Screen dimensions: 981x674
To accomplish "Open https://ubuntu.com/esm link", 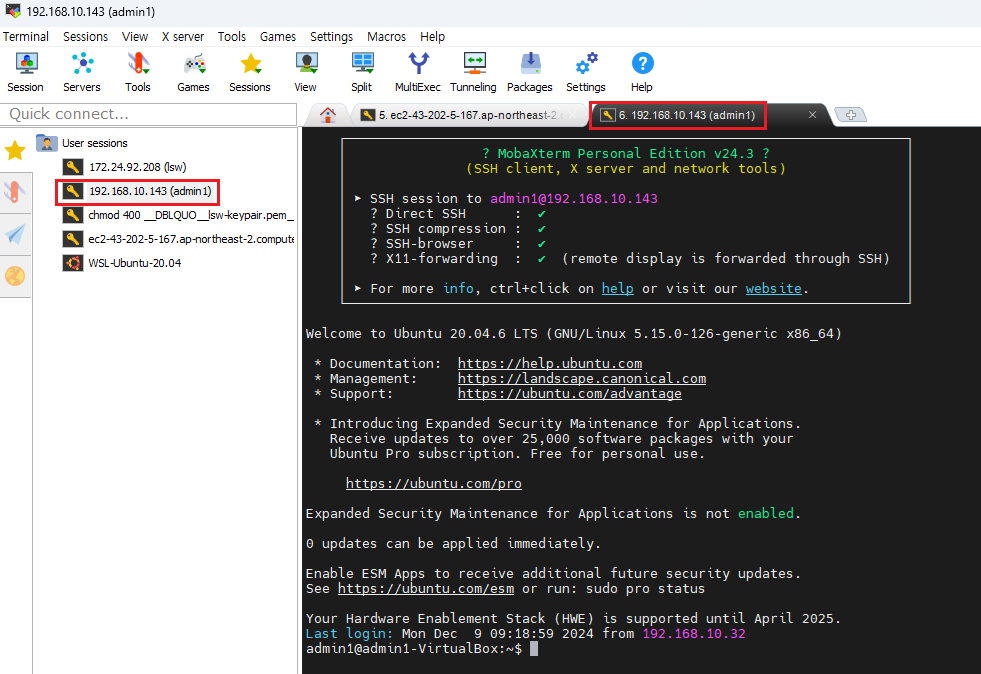I will (426, 589).
